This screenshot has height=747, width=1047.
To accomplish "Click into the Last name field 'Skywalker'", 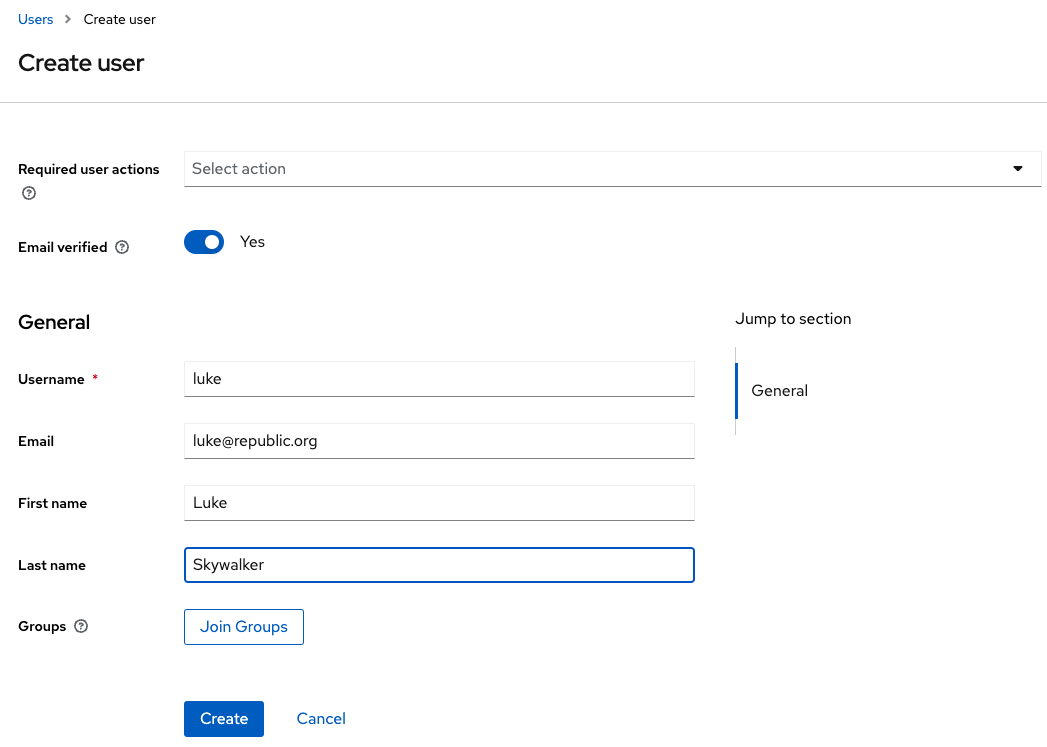I will tap(439, 565).
